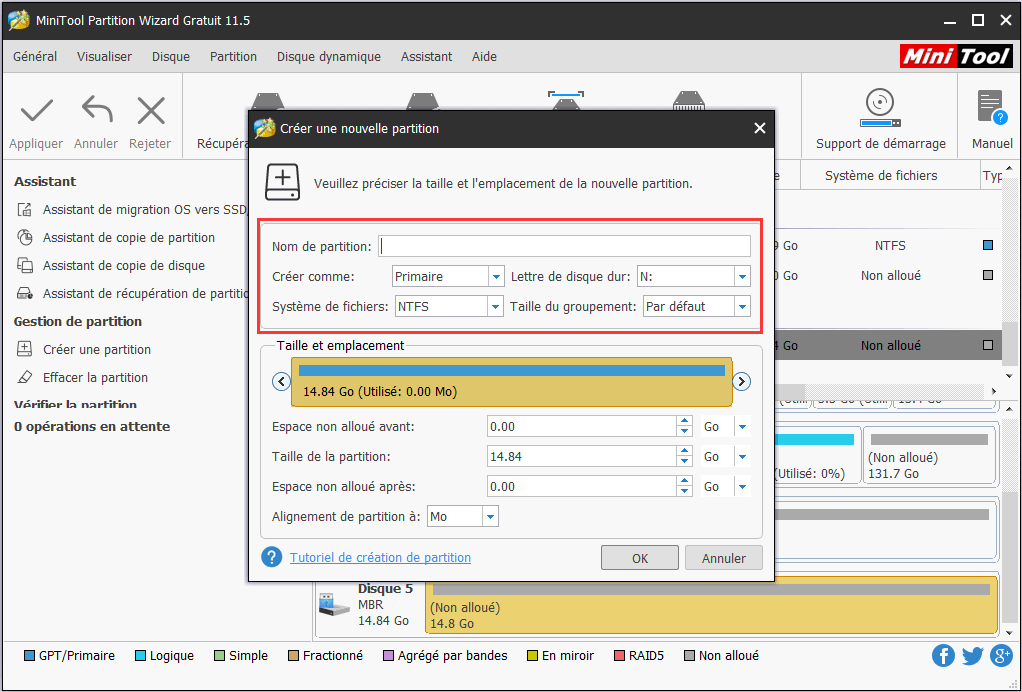Open Support de démarrage media tool
Viewport: 1022px width, 692px height.
click(x=881, y=119)
